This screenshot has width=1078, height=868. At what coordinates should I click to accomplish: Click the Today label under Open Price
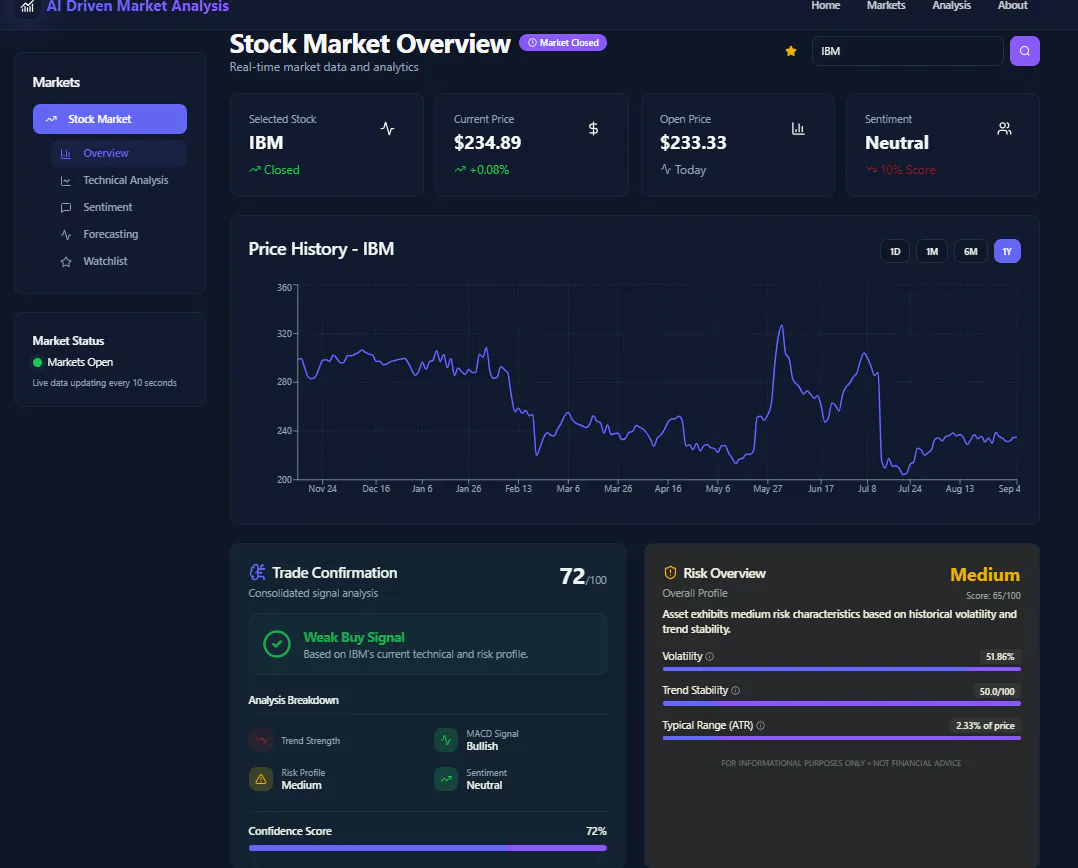pyautogui.click(x=690, y=170)
